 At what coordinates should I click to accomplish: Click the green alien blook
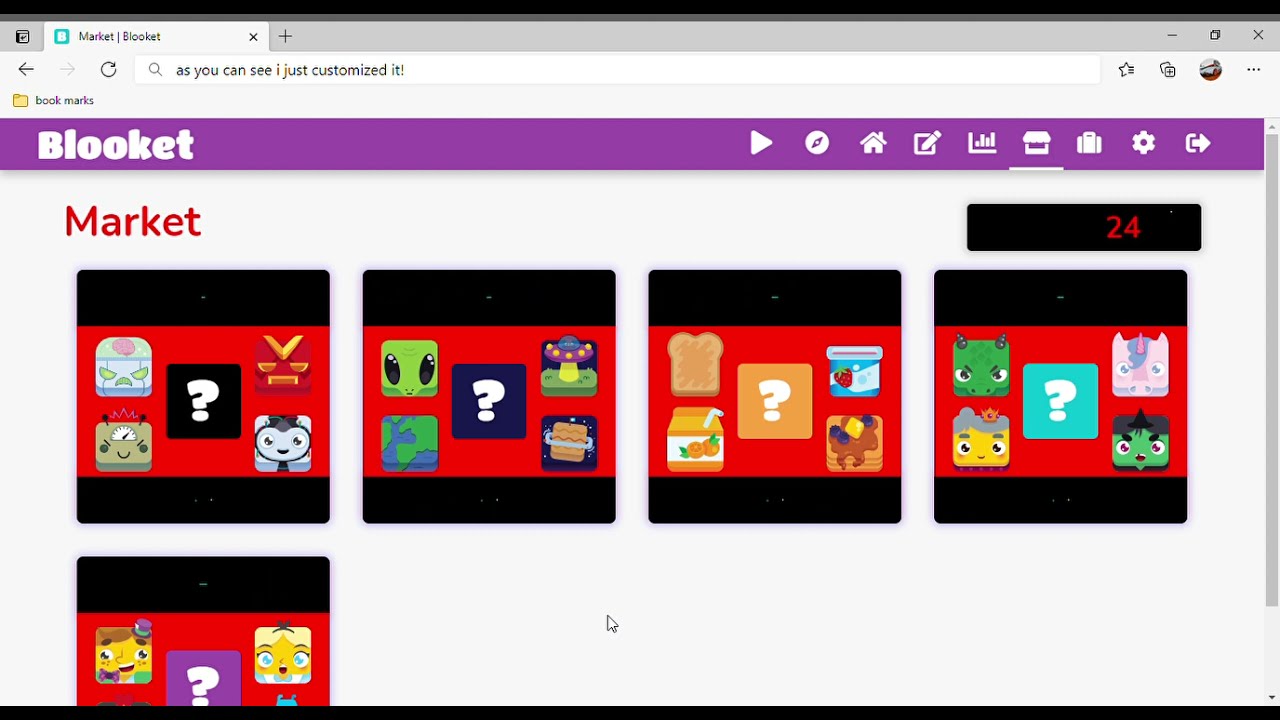[x=409, y=368]
